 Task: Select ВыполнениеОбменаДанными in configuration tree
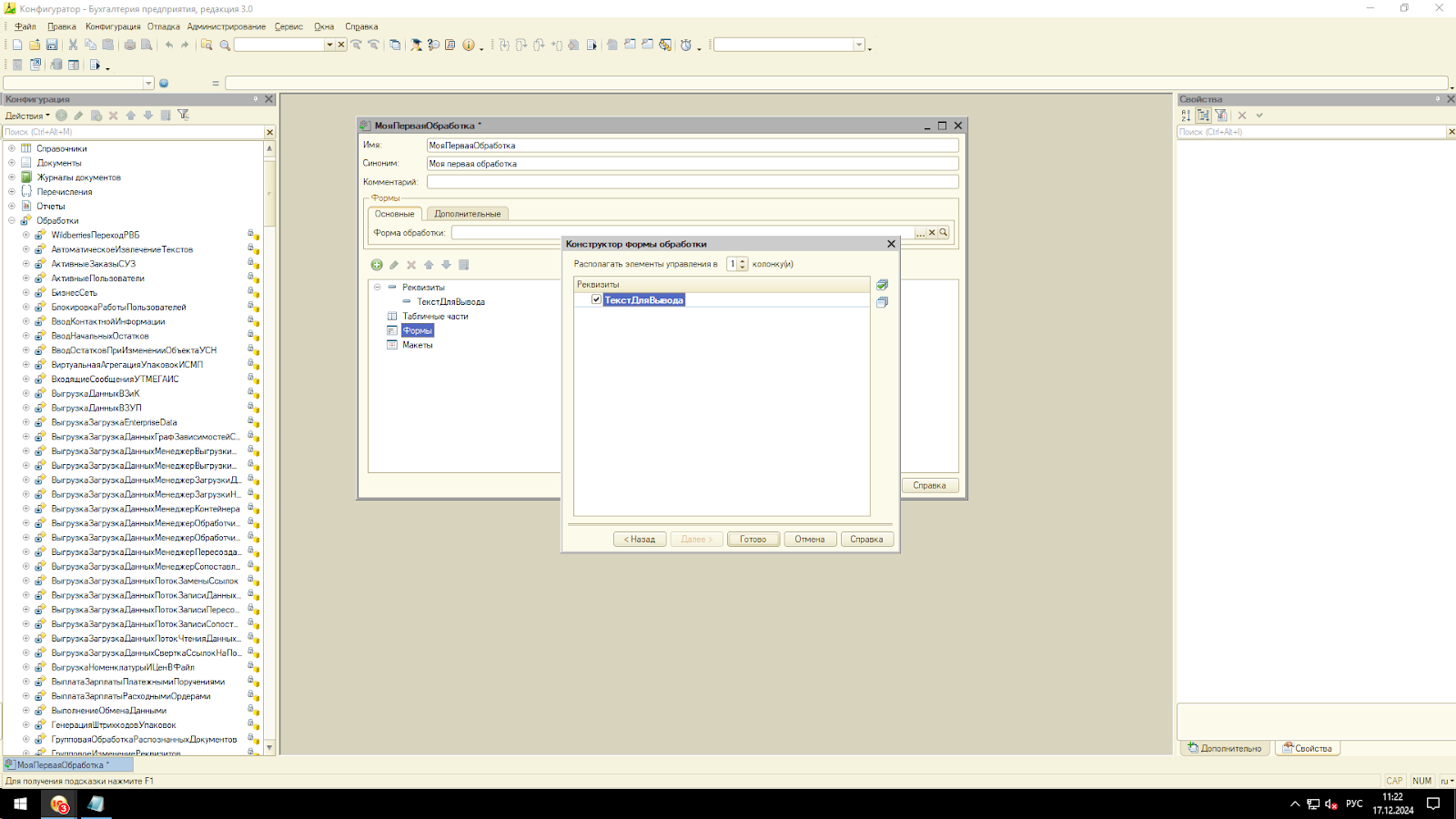108,711
